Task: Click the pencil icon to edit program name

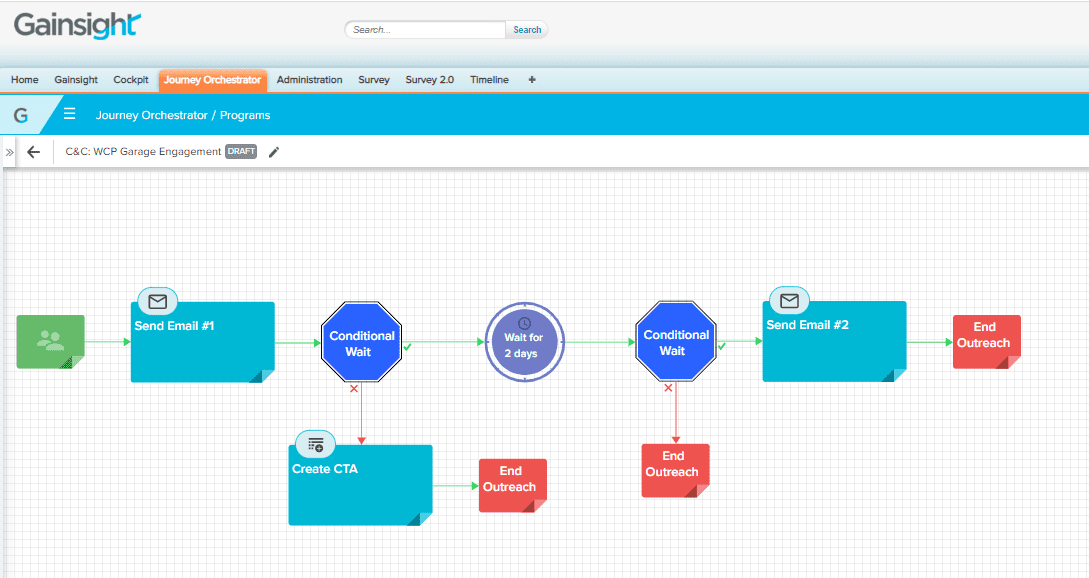Action: [275, 152]
